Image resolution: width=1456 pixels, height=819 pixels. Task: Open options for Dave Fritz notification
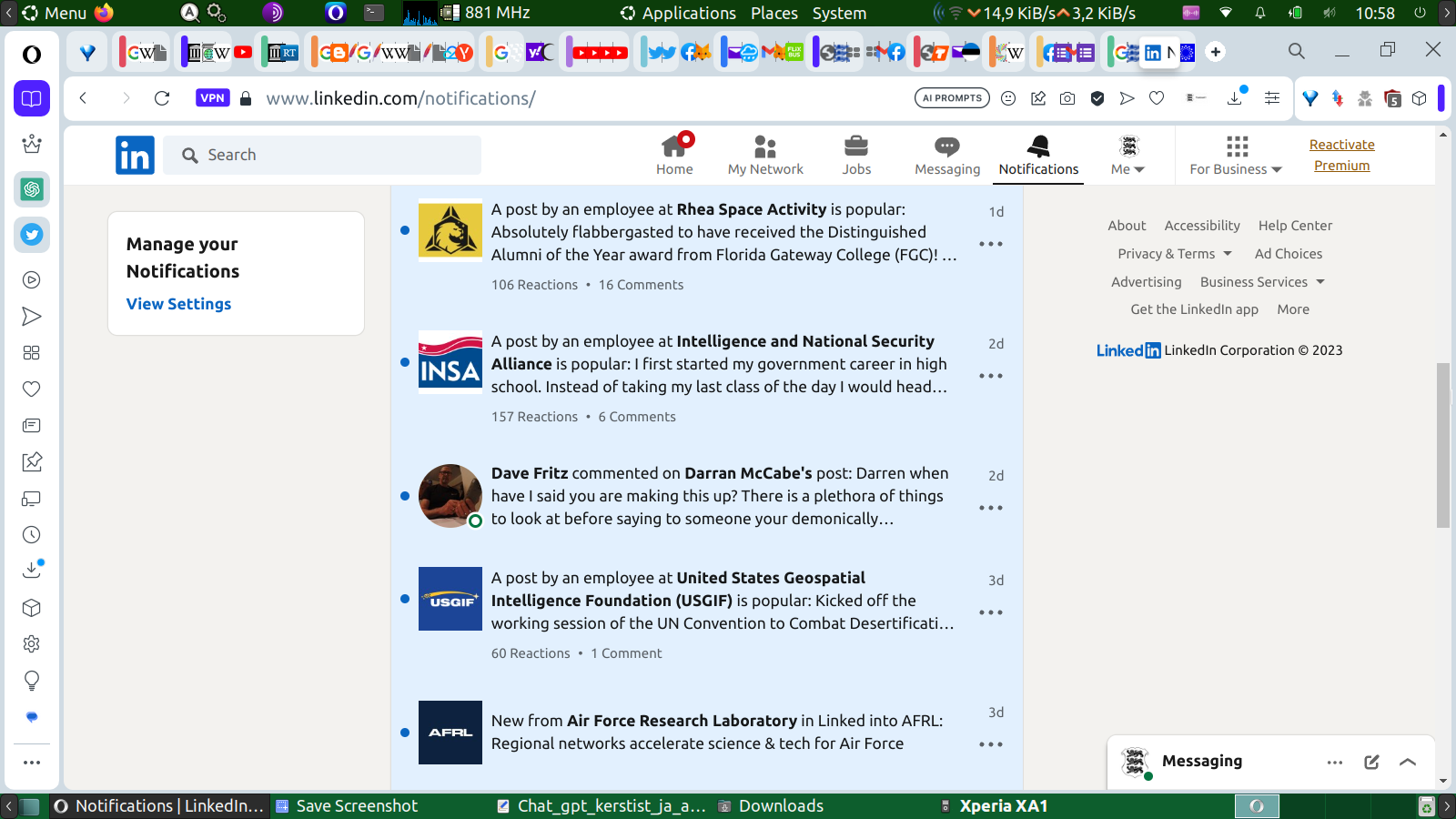click(991, 508)
